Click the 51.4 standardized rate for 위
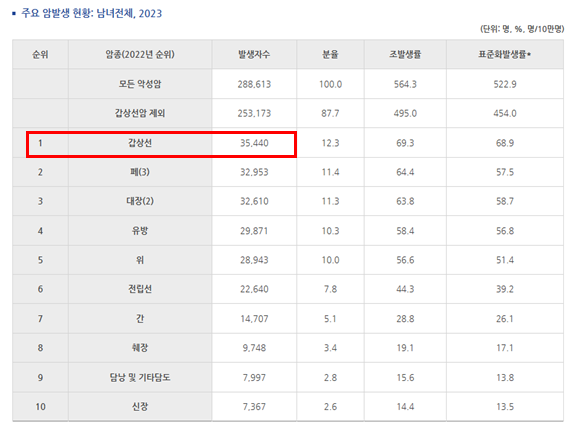The image size is (577, 431). [x=505, y=260]
